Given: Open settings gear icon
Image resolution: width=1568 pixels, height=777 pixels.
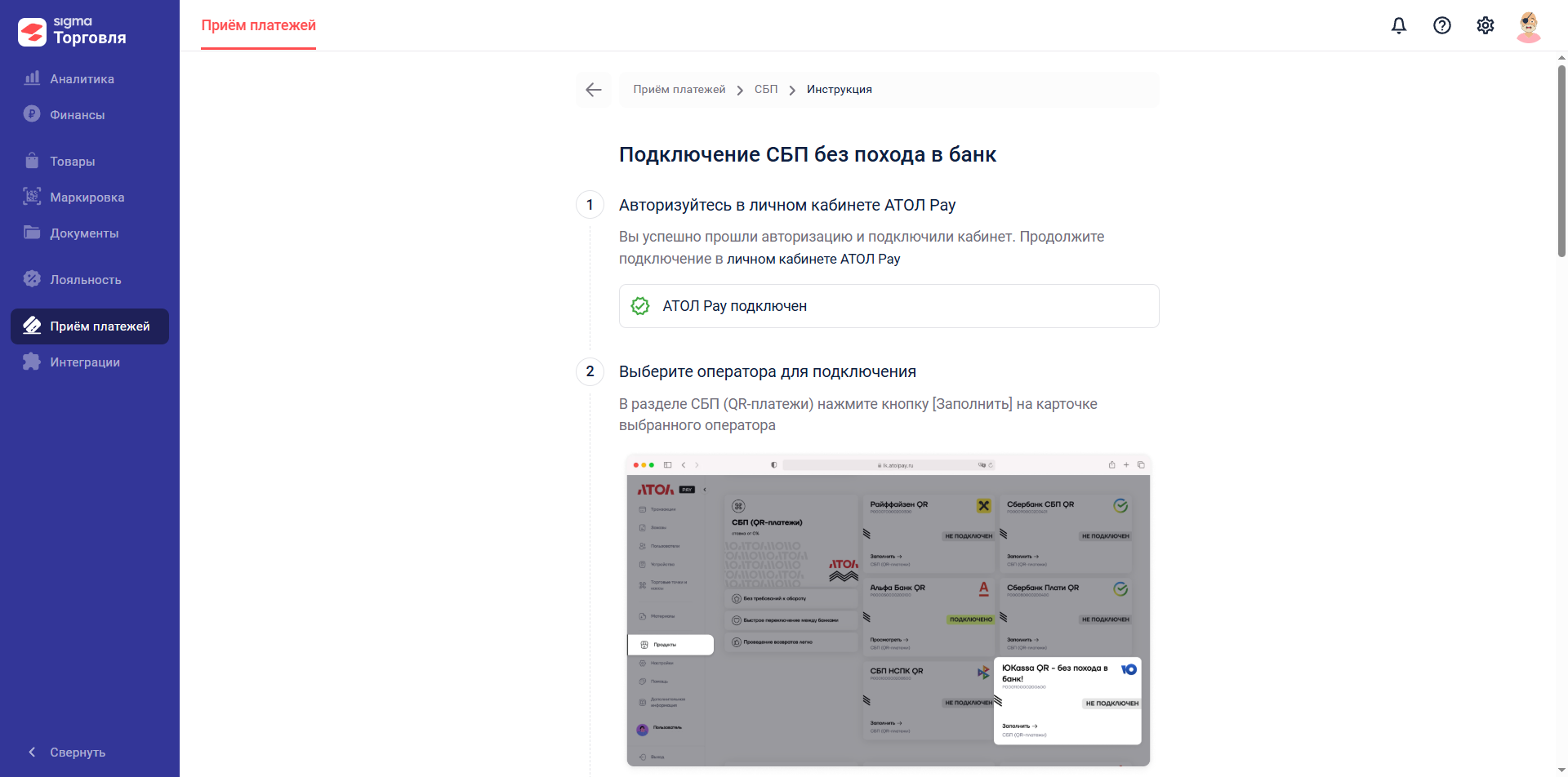Looking at the screenshot, I should tap(1486, 25).
